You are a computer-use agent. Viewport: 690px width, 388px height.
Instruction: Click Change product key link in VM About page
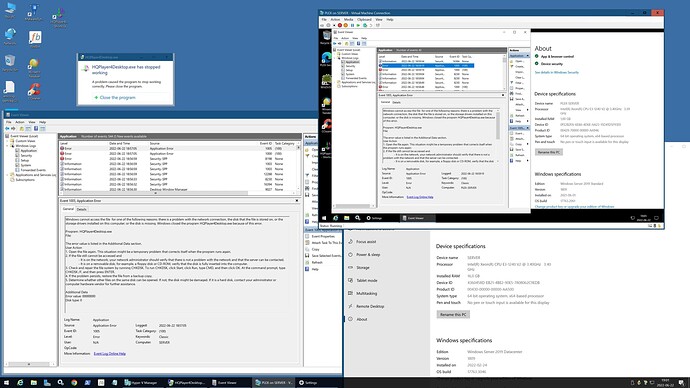click(x=574, y=206)
